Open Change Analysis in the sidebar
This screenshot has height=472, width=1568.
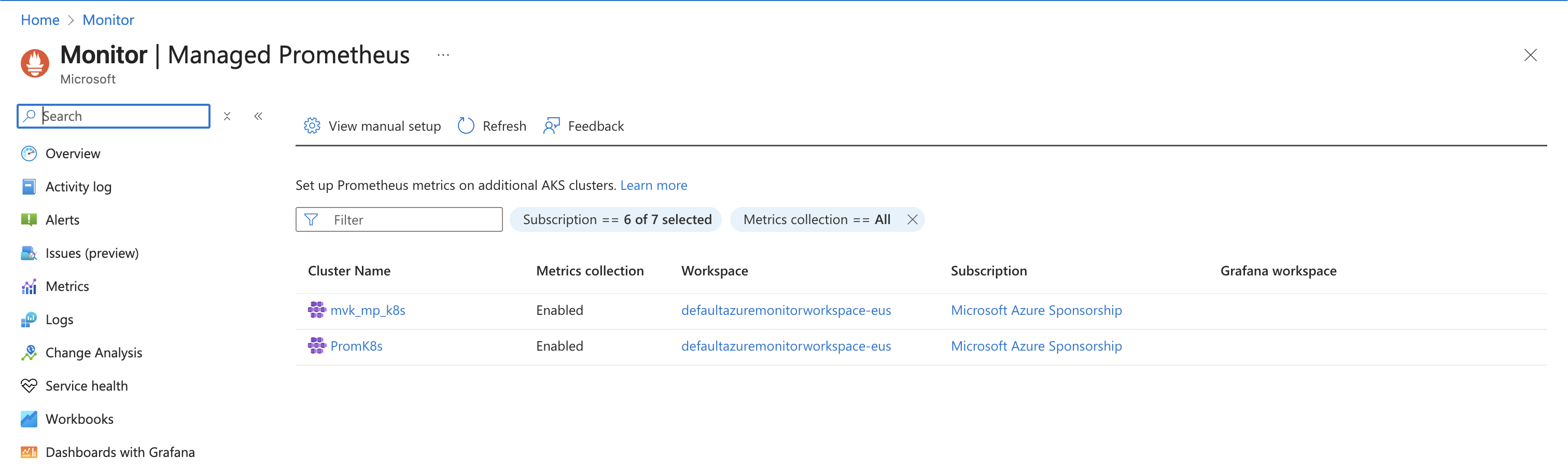(93, 353)
